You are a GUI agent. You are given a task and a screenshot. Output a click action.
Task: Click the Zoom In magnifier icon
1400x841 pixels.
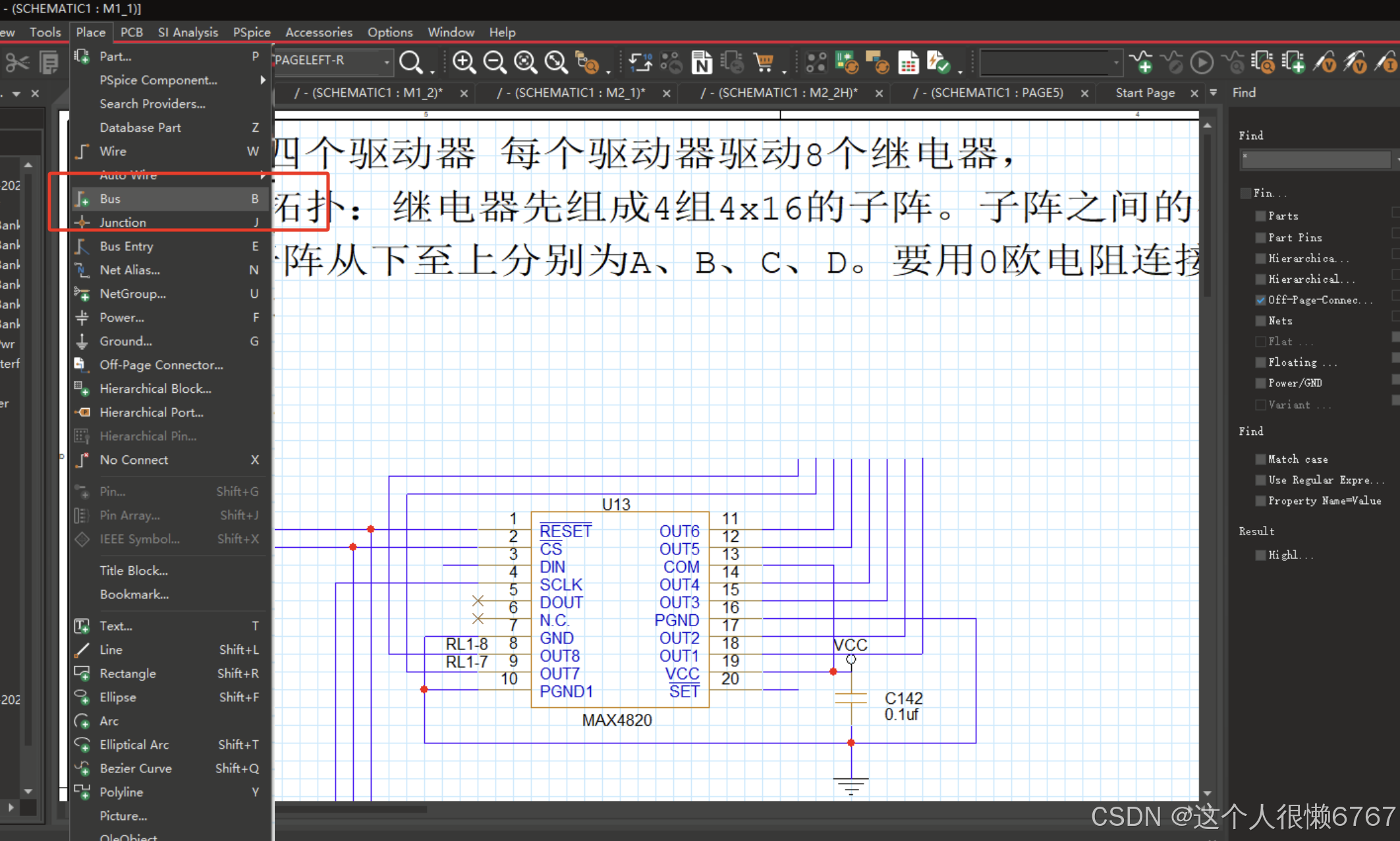(464, 63)
